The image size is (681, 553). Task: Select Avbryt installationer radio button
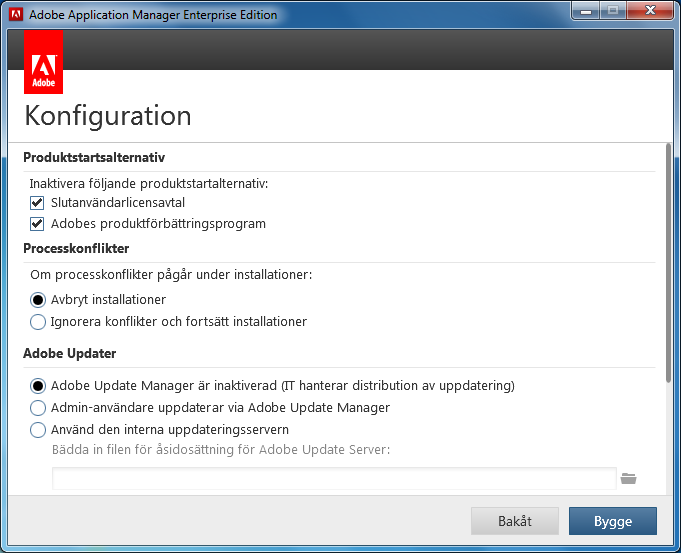[x=38, y=300]
